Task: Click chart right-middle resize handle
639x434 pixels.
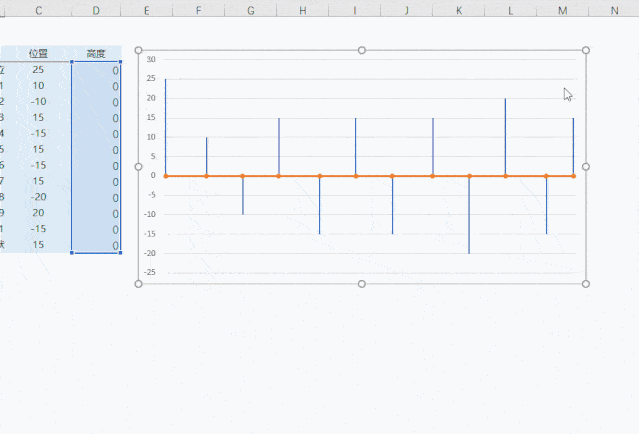Action: pos(586,167)
